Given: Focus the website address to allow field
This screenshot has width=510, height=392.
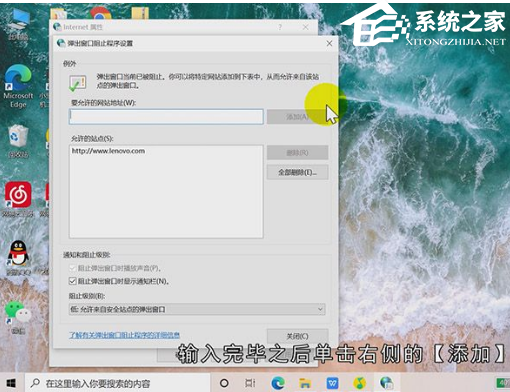Looking at the screenshot, I should pyautogui.click(x=166, y=117).
